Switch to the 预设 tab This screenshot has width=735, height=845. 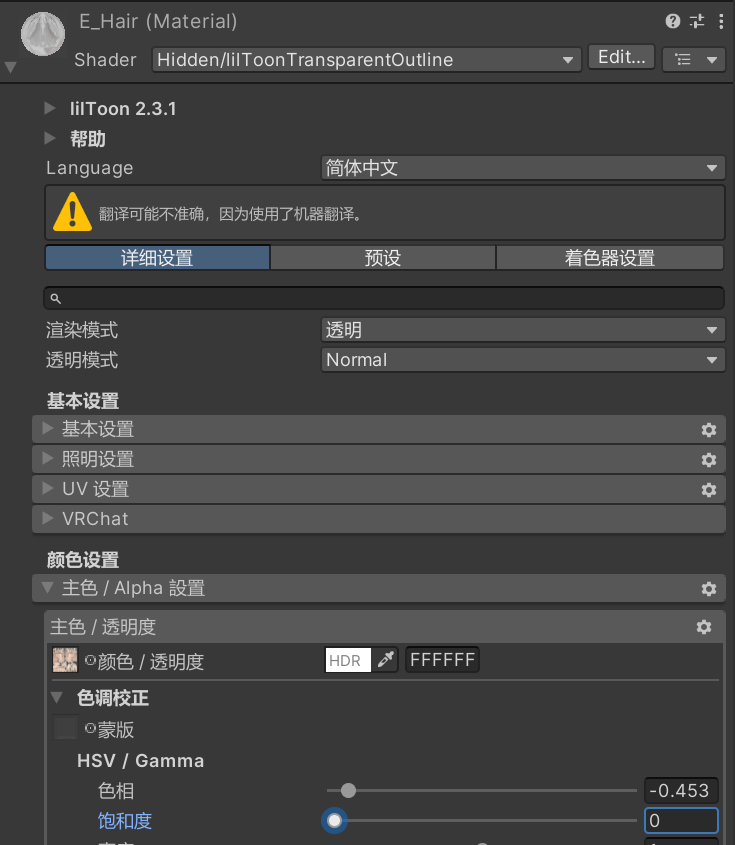coord(383,258)
